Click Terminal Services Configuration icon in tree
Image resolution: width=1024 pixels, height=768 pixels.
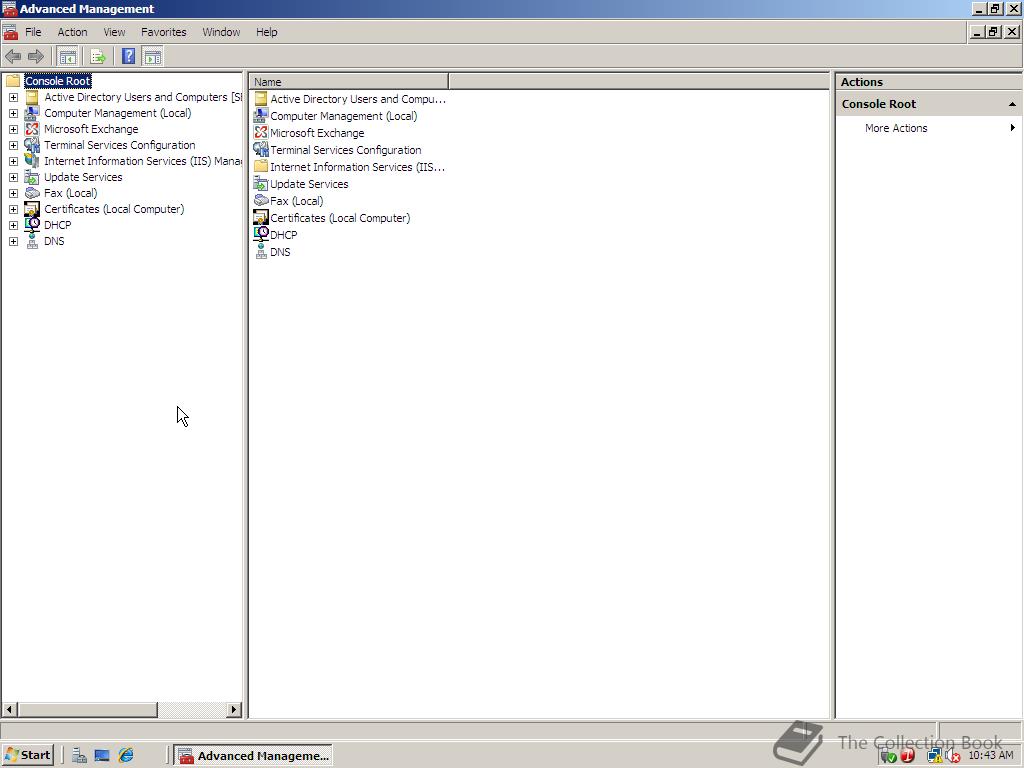pyautogui.click(x=32, y=145)
